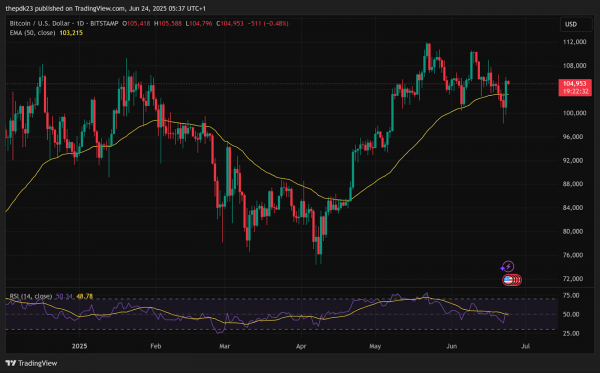
Task: Click the TradingView logo in the footer
Action: (31, 363)
